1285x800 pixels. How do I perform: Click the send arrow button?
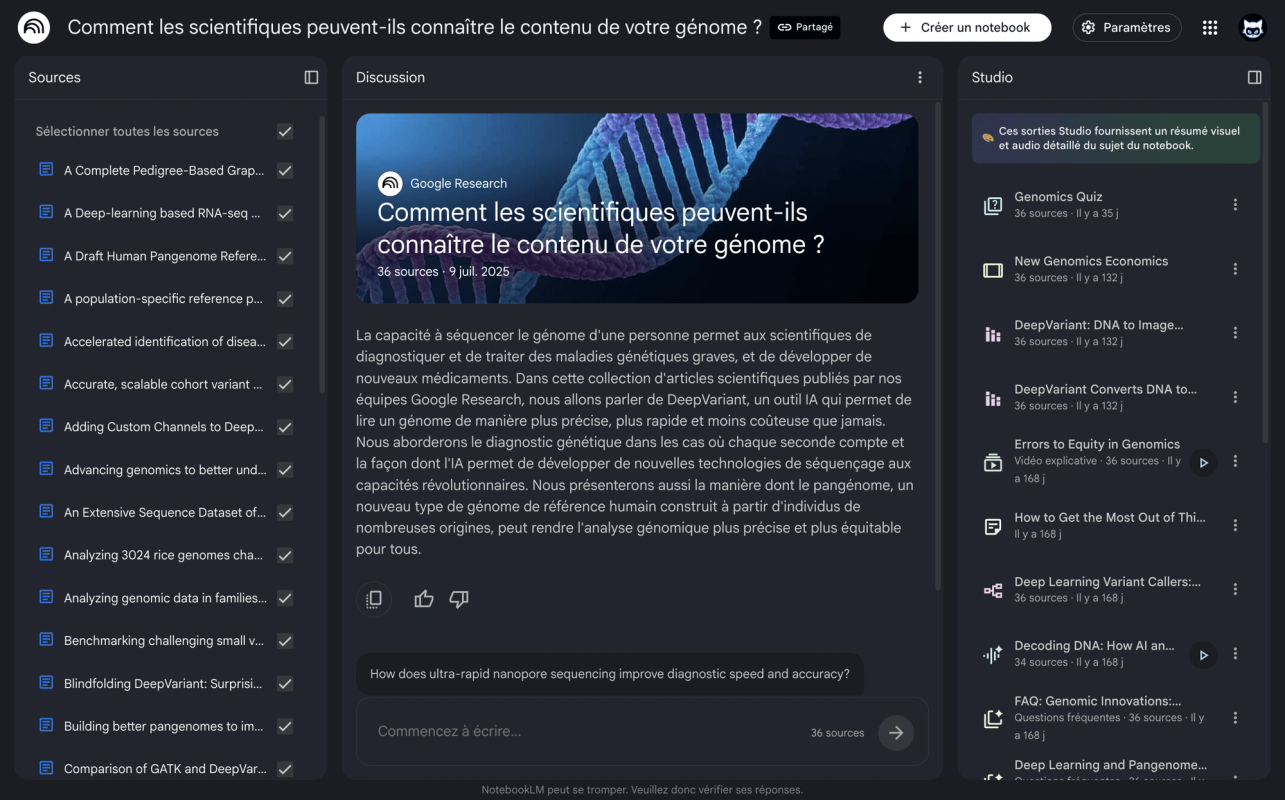(x=896, y=732)
